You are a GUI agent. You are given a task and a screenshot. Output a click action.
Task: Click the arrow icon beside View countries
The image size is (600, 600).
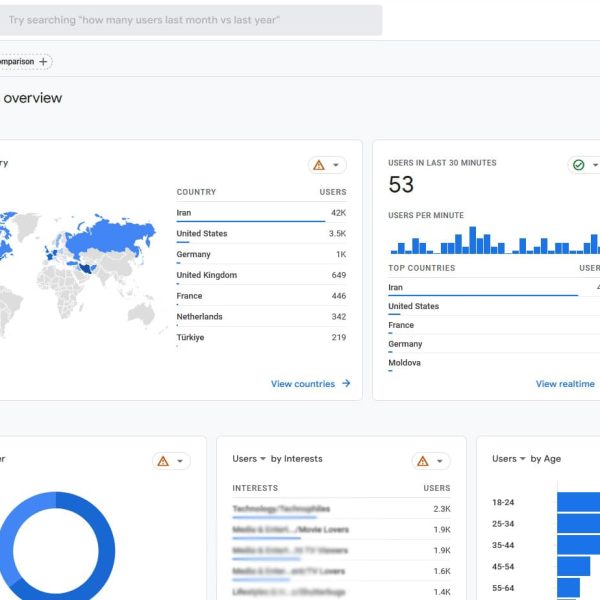[x=346, y=384]
